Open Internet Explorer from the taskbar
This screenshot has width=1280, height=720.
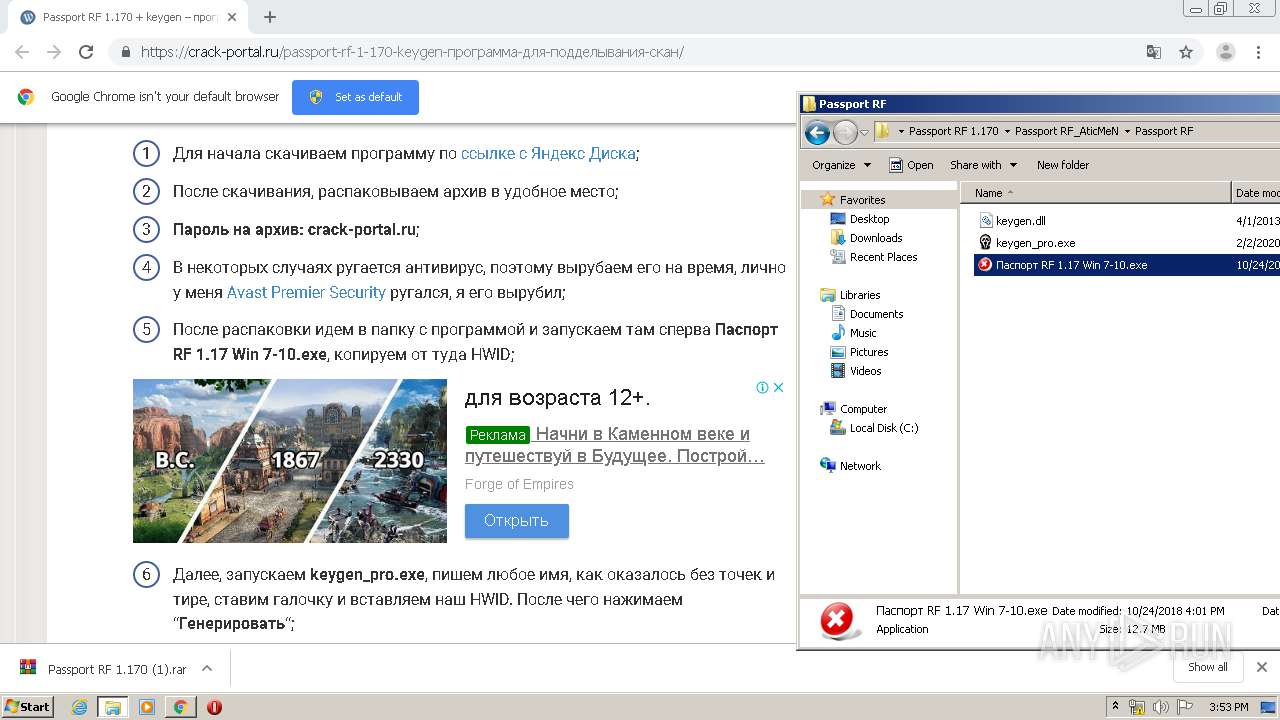pos(80,707)
